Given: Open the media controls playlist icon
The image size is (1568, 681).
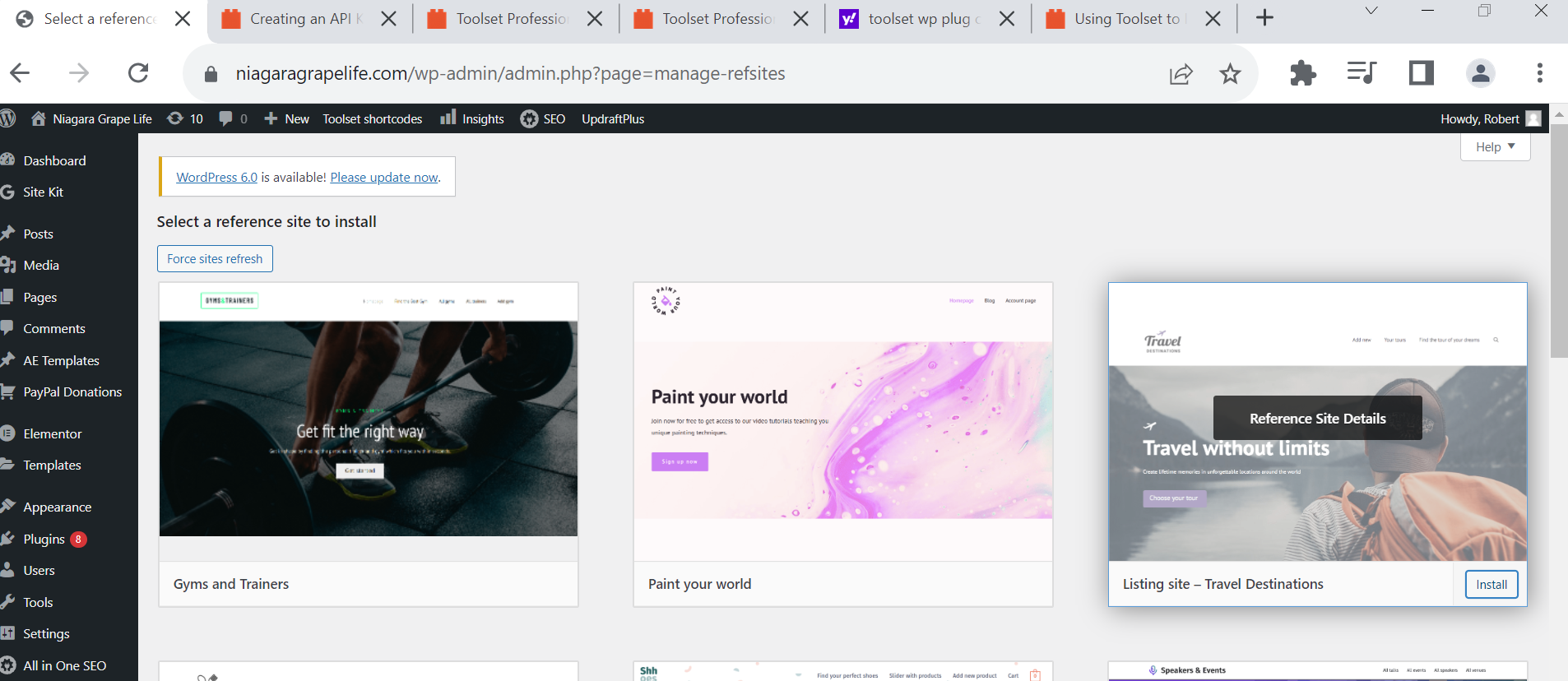Looking at the screenshot, I should 1361,73.
